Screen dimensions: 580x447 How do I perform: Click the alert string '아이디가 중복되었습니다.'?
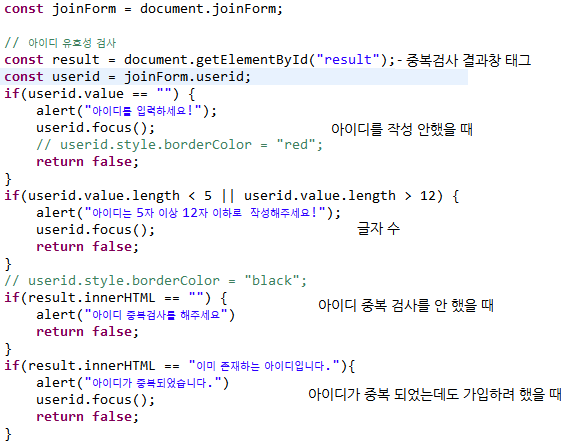(153, 383)
